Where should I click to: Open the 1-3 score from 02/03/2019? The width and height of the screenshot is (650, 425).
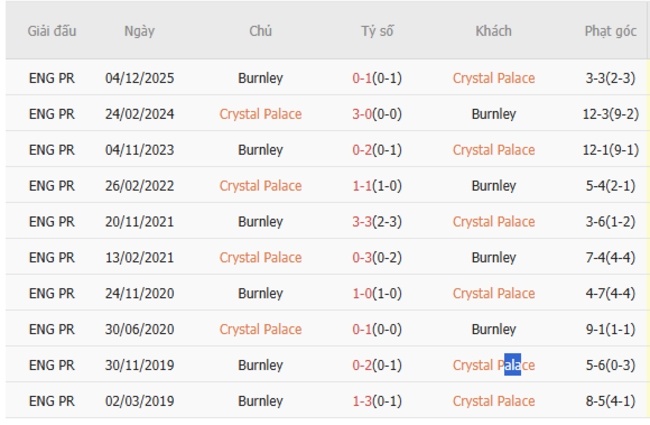click(x=377, y=401)
